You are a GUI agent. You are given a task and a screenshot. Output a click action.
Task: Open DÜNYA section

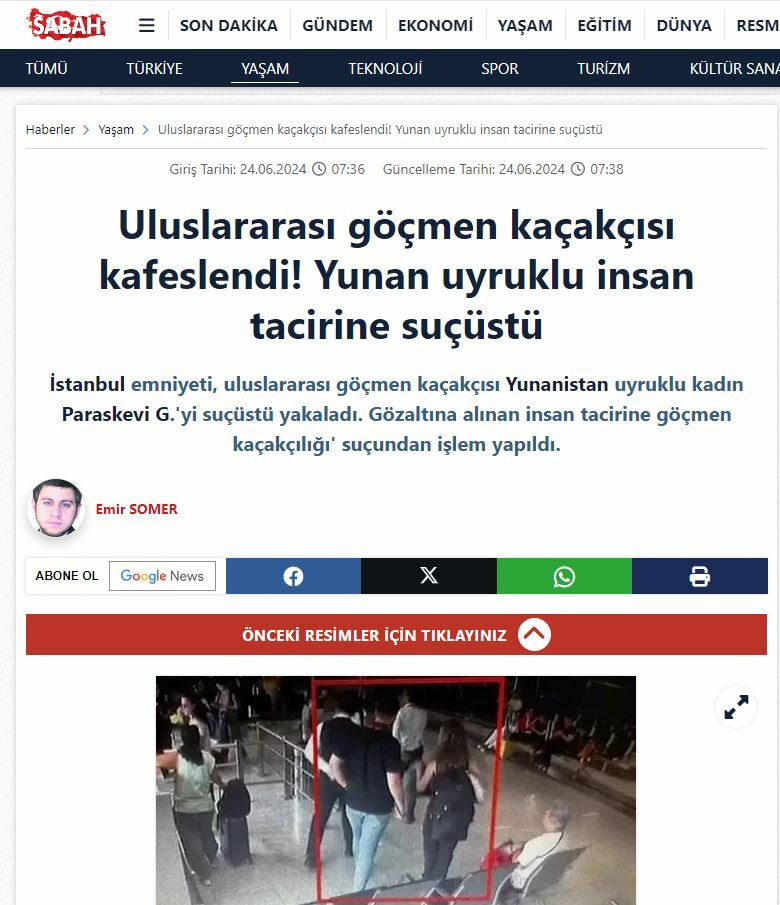click(684, 25)
